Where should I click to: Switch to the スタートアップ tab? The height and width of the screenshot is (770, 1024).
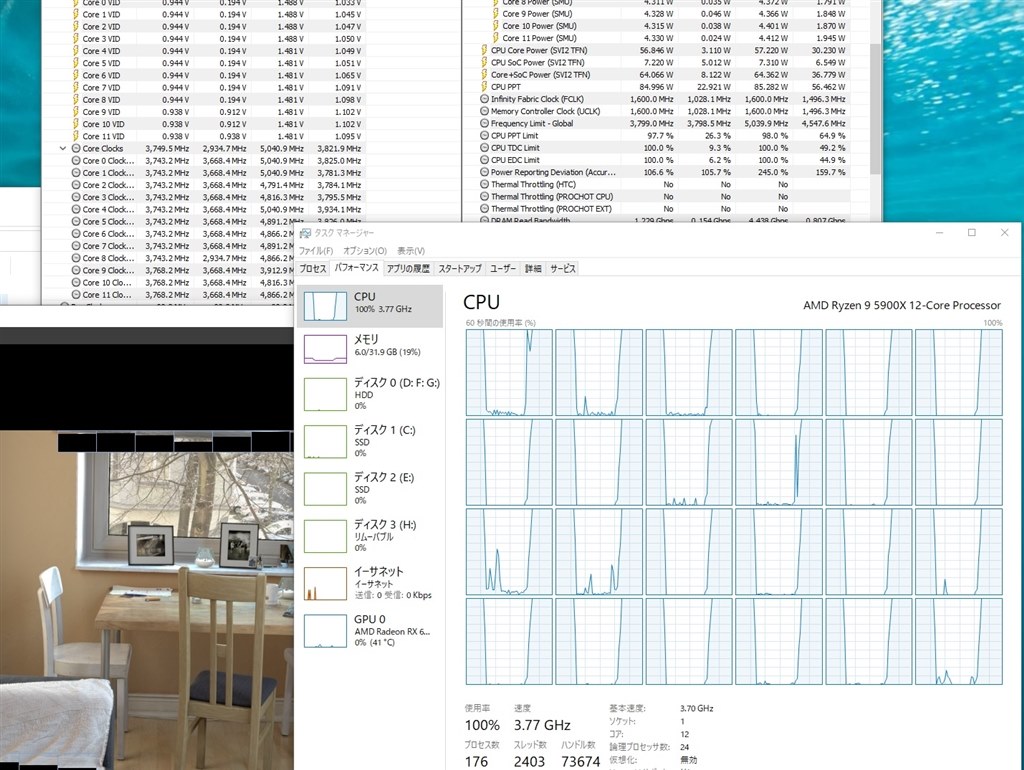tap(459, 268)
